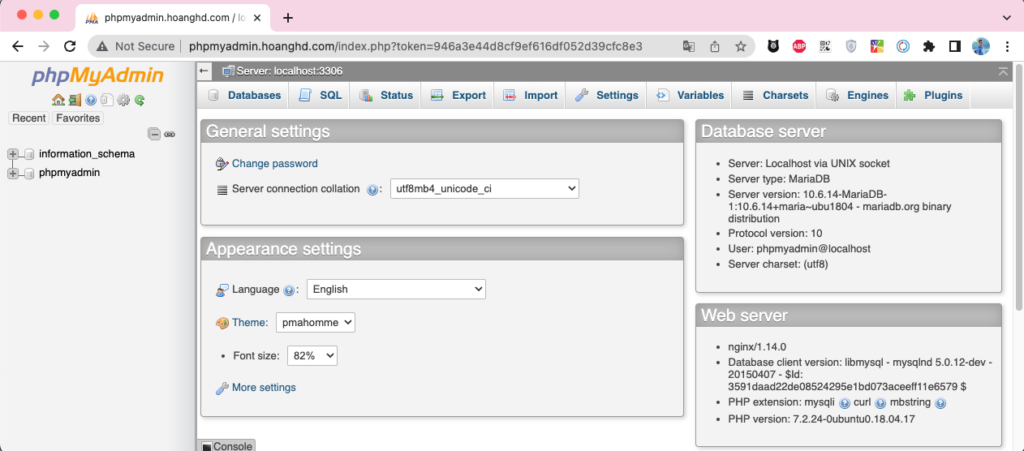The image size is (1024, 451).
Task: Open the Chrome profile avatar
Action: coord(980,46)
